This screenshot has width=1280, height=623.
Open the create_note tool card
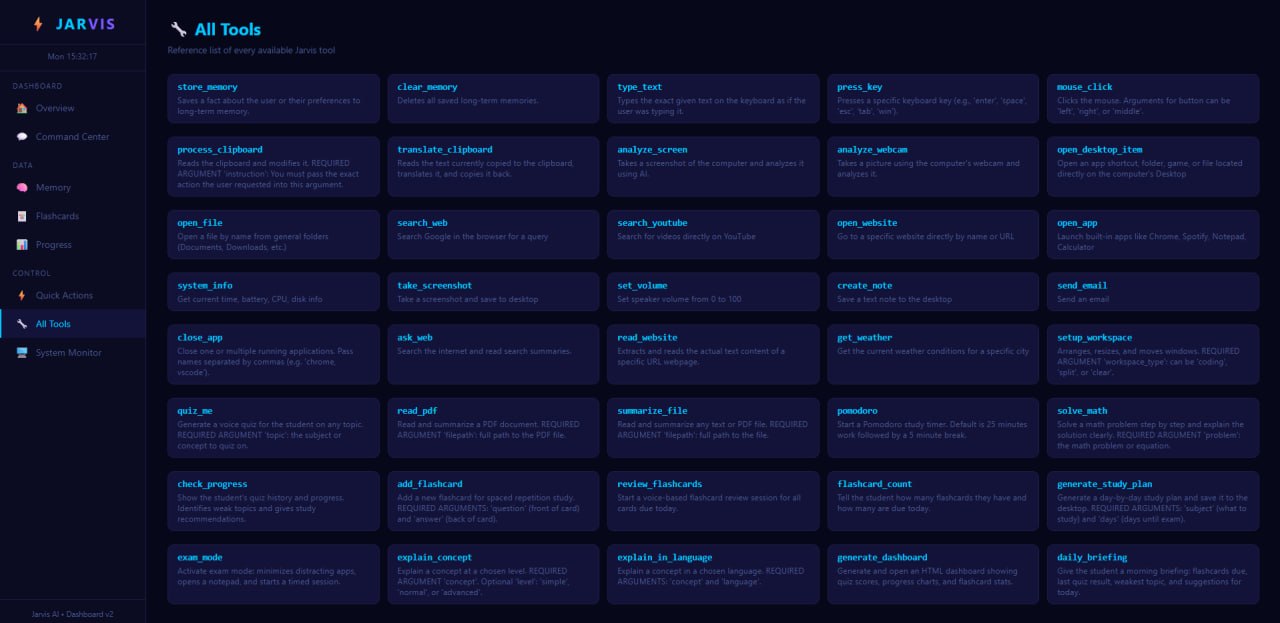point(933,292)
